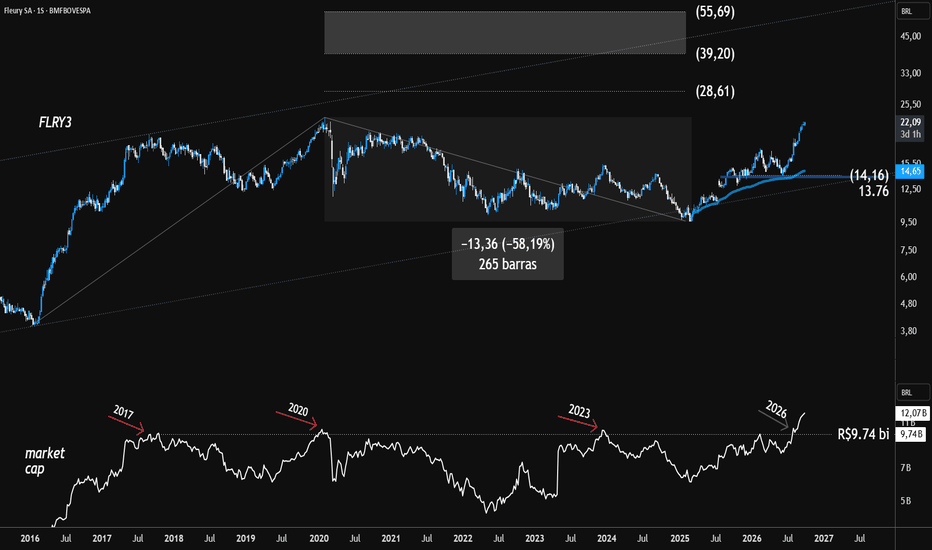The image size is (932, 550).
Task: Click the 45,00 price axis label
Action: click(x=910, y=36)
